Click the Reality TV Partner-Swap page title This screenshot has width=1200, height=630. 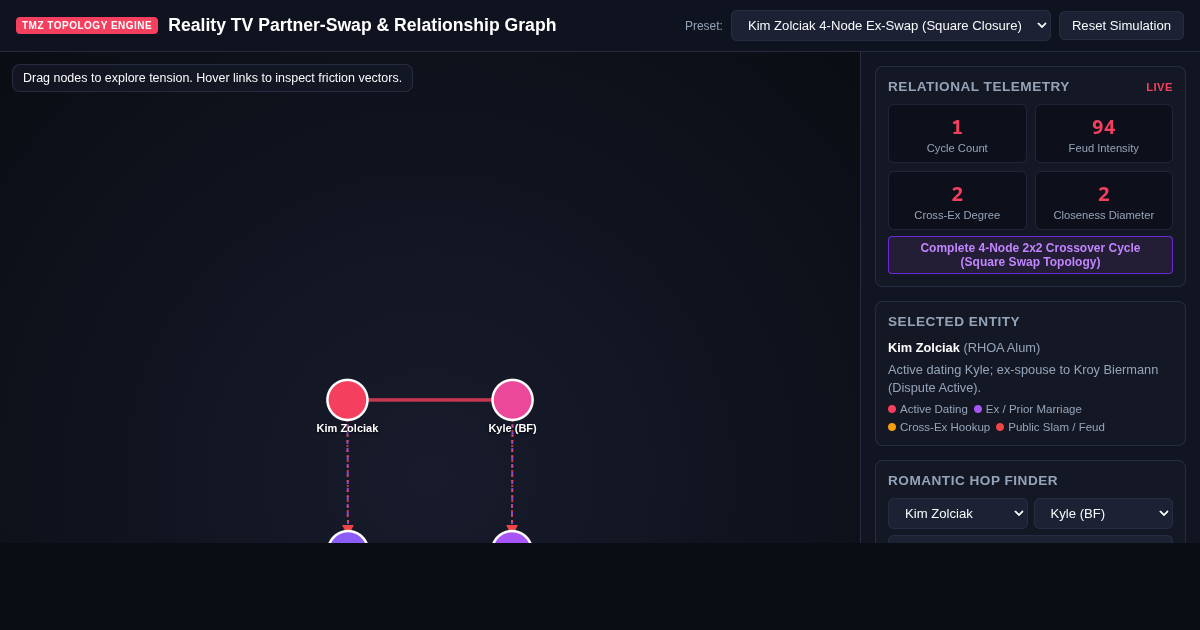point(362,25)
